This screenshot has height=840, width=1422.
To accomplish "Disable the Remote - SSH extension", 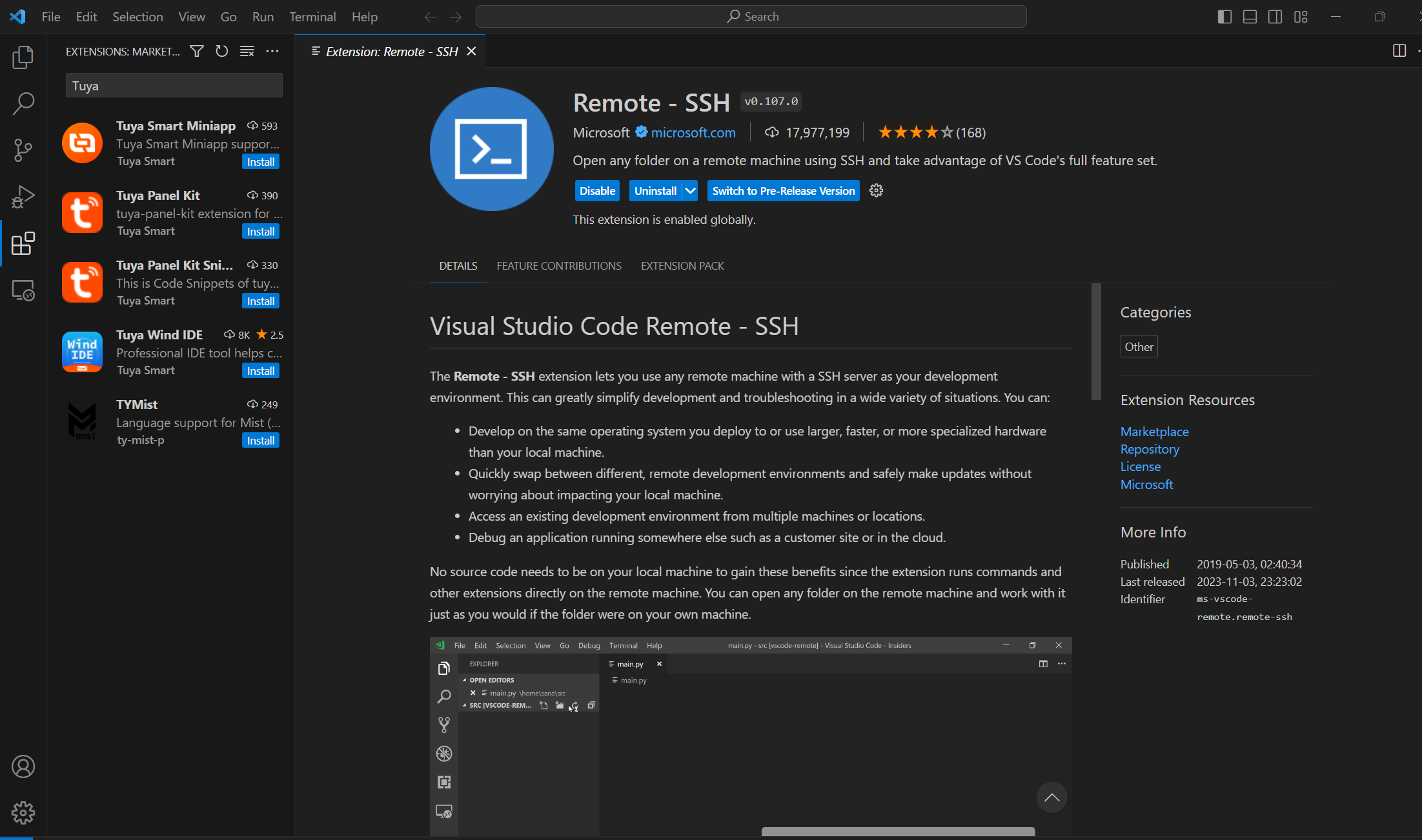I will coord(597,190).
